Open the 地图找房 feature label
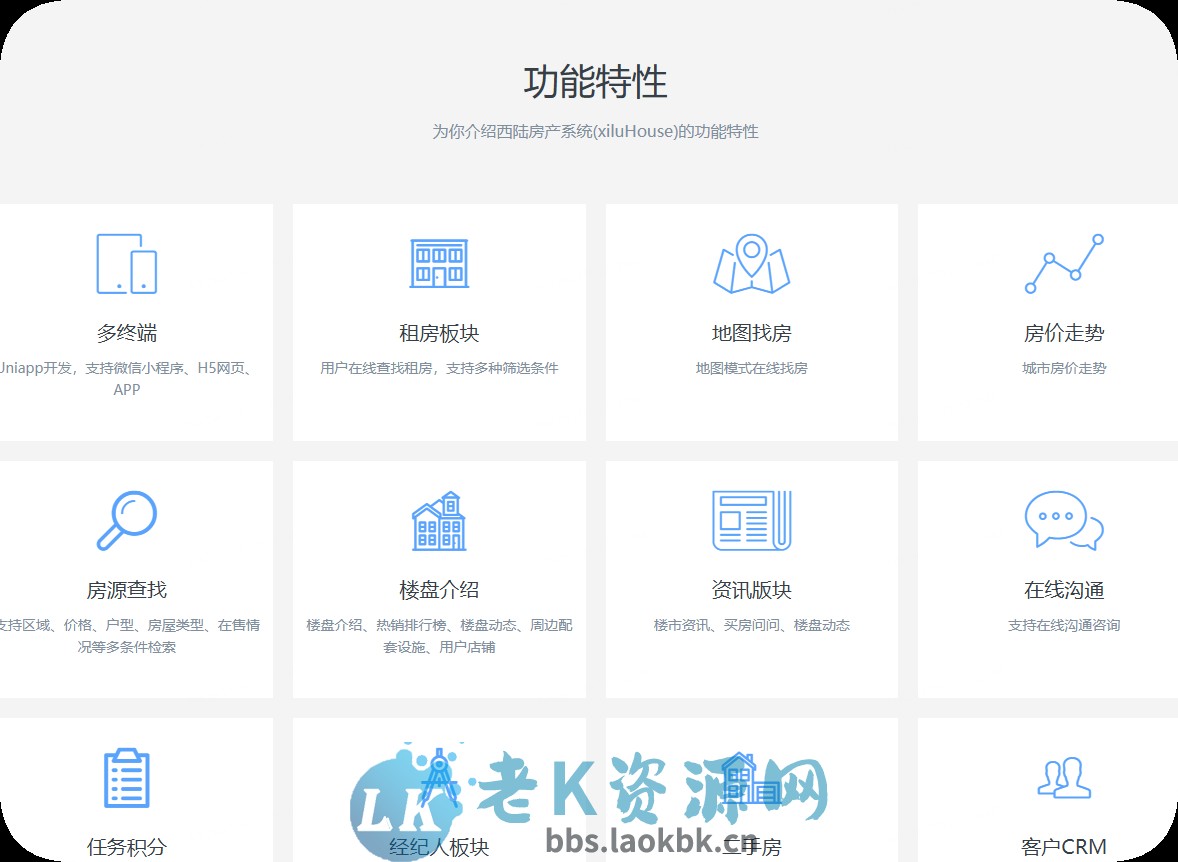Viewport: 1178px width, 862px height. coord(751,333)
